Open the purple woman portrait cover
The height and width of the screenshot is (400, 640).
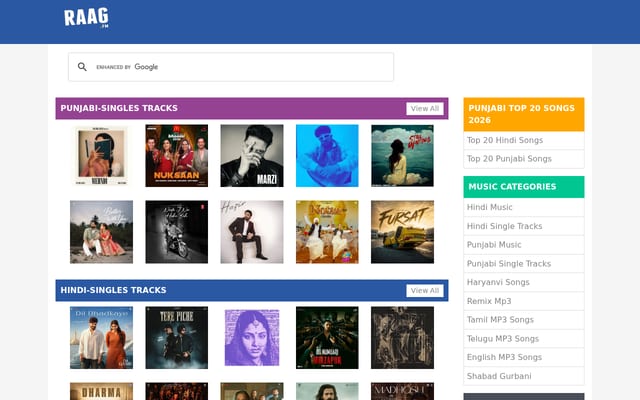point(252,338)
